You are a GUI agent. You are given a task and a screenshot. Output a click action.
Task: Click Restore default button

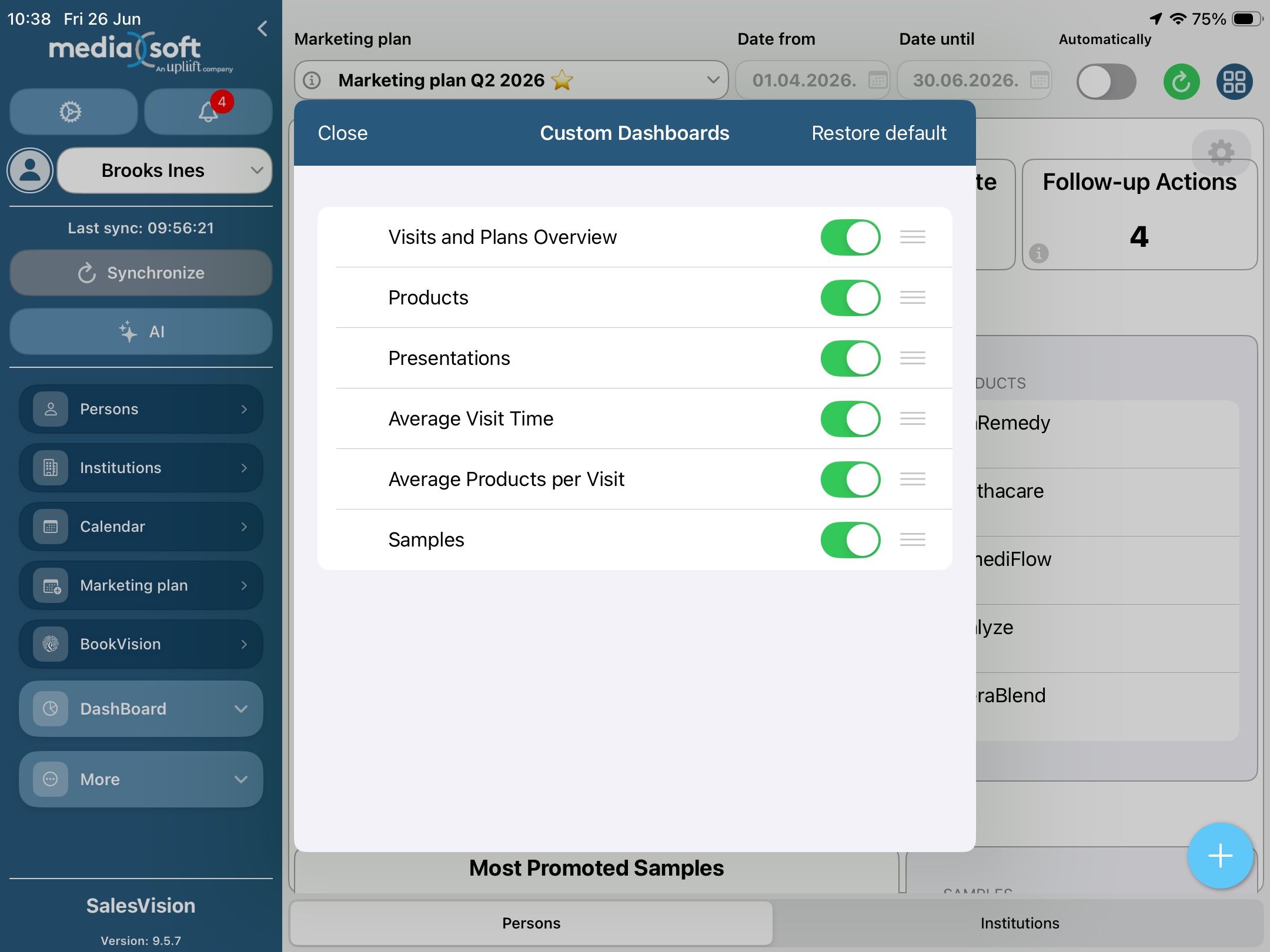879,133
